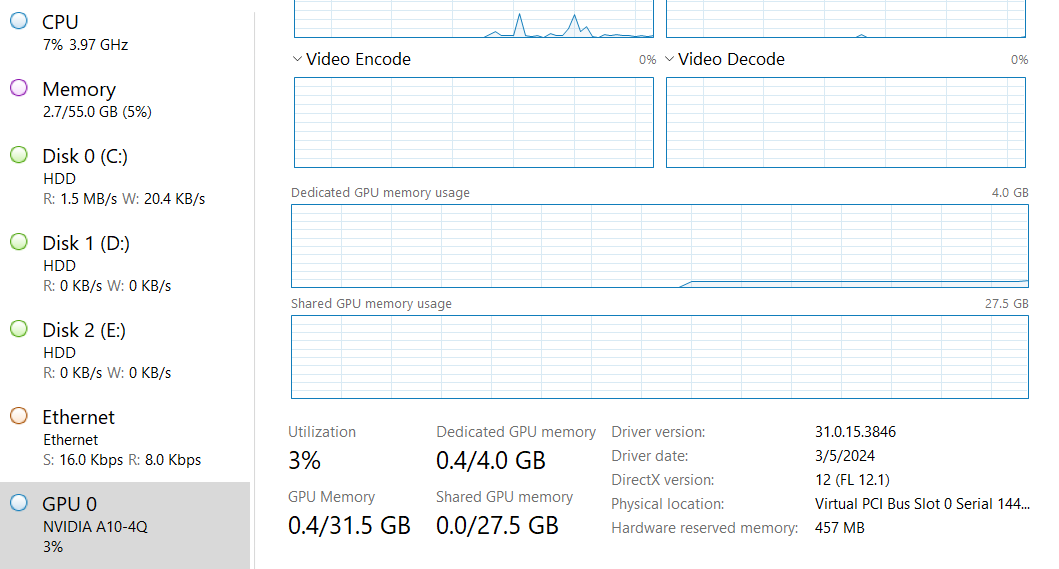Select the Disk 1 (D:) sidebar entry
This screenshot has width=1059, height=569.
click(x=125, y=264)
